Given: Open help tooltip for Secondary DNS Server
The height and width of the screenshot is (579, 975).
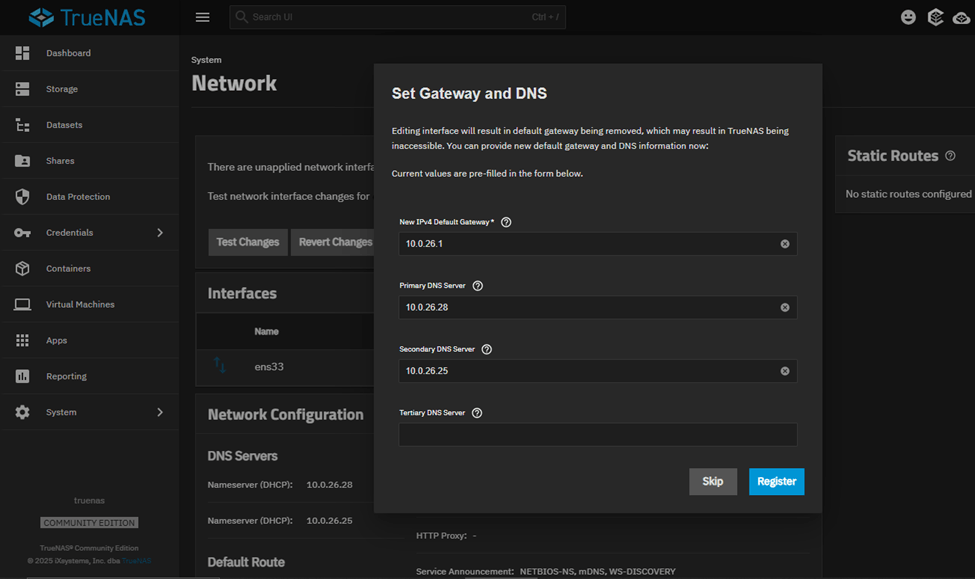Looking at the screenshot, I should click(x=487, y=350).
